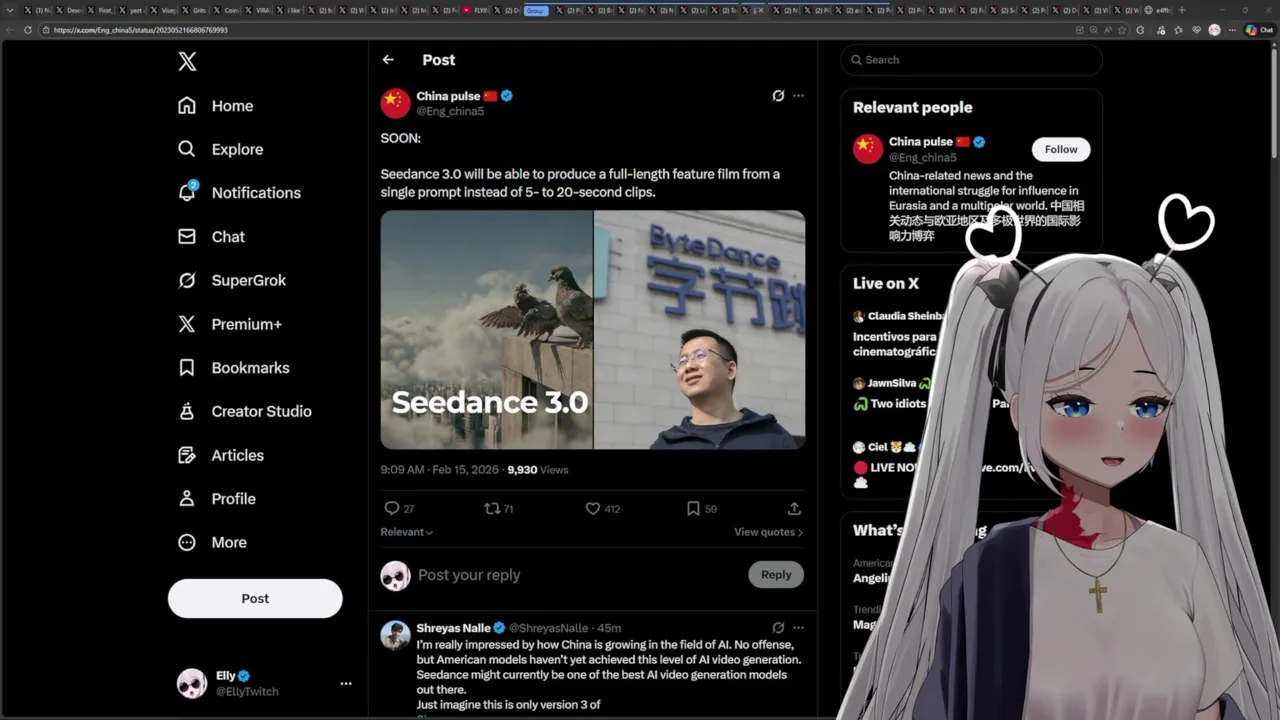Open browser settings ellipsis menu

1230,30
